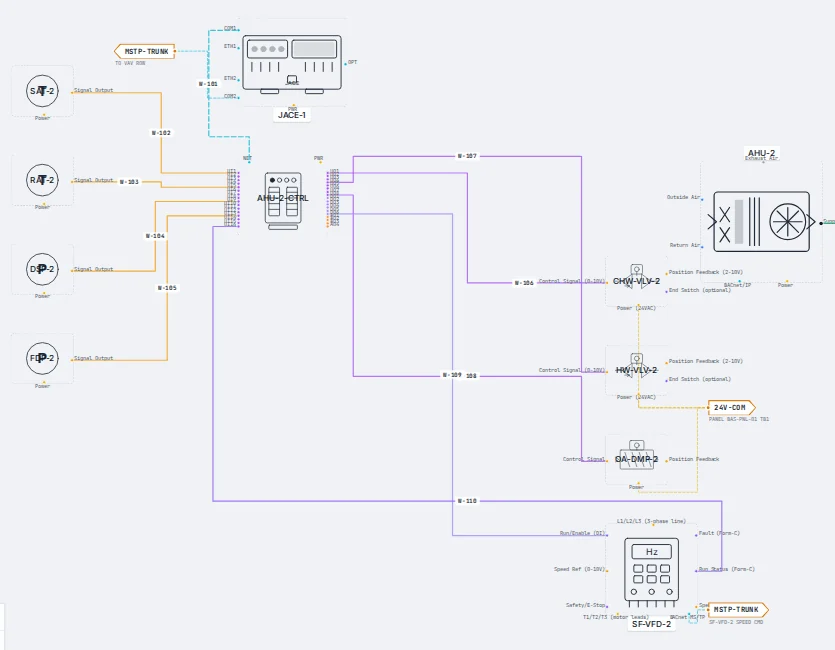Screen dimensions: 835x650
Task: Select wire label W-109
Action: 452,375
